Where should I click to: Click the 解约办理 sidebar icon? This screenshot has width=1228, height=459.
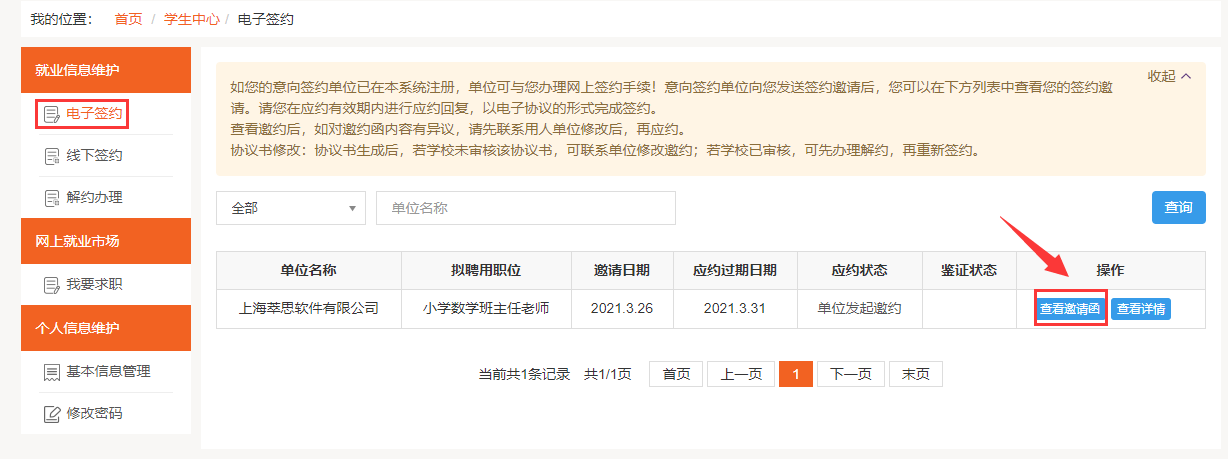[52, 198]
